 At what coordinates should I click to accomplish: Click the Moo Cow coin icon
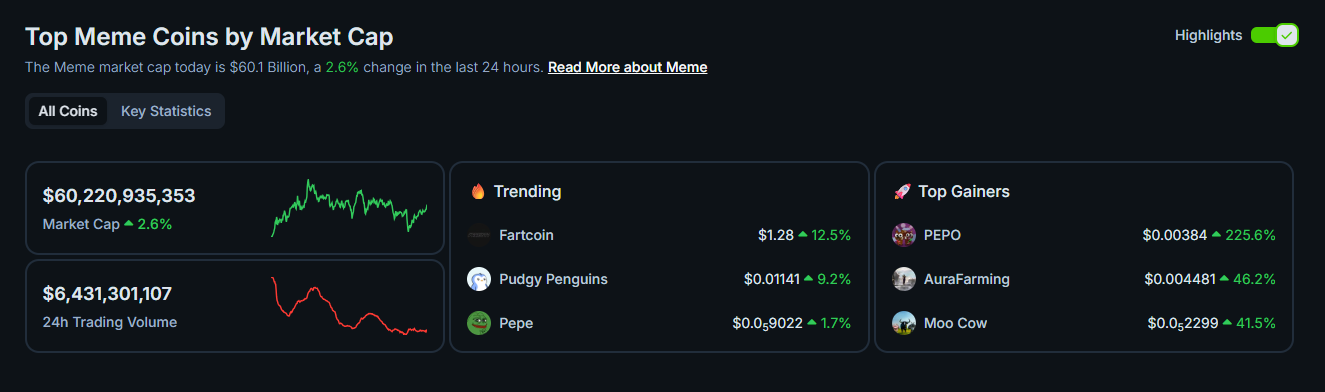click(x=904, y=323)
